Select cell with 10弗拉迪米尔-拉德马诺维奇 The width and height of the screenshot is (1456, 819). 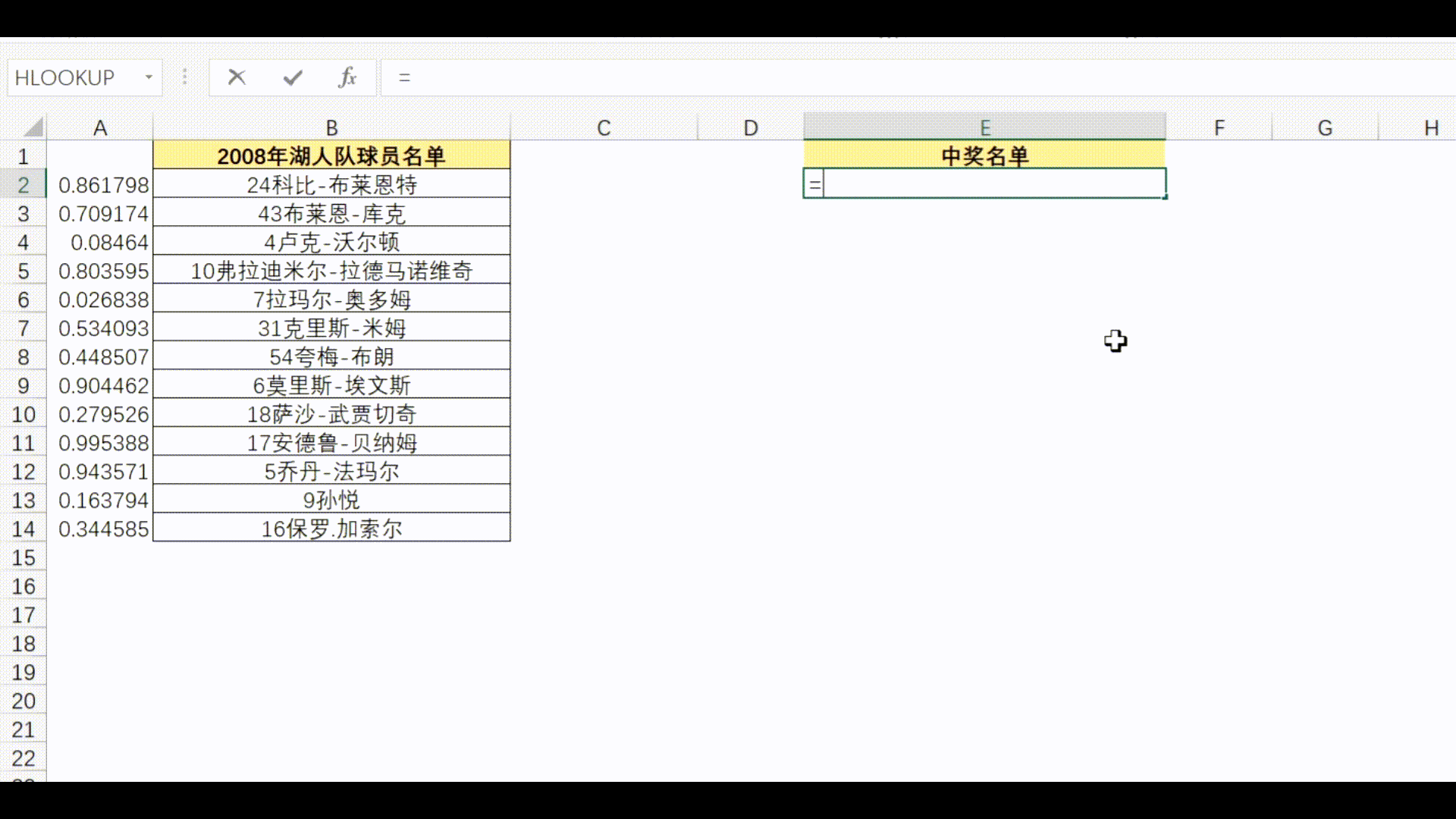pos(331,271)
